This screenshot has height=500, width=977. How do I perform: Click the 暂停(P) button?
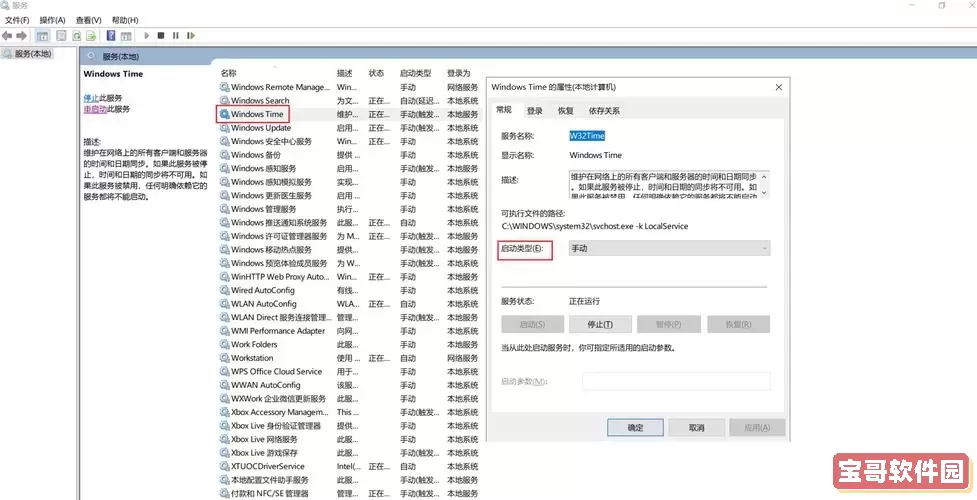pos(669,324)
